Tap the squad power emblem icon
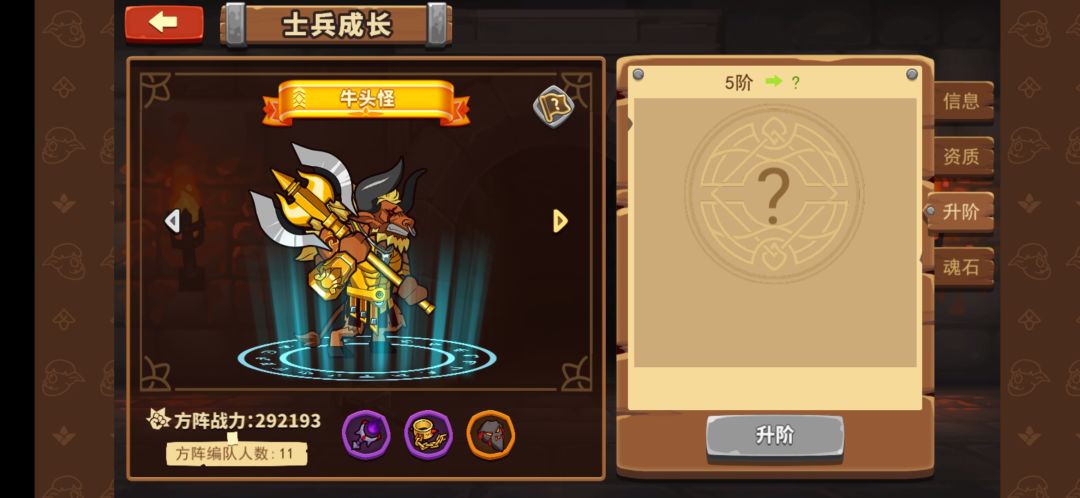This screenshot has width=1080, height=498. tap(158, 419)
